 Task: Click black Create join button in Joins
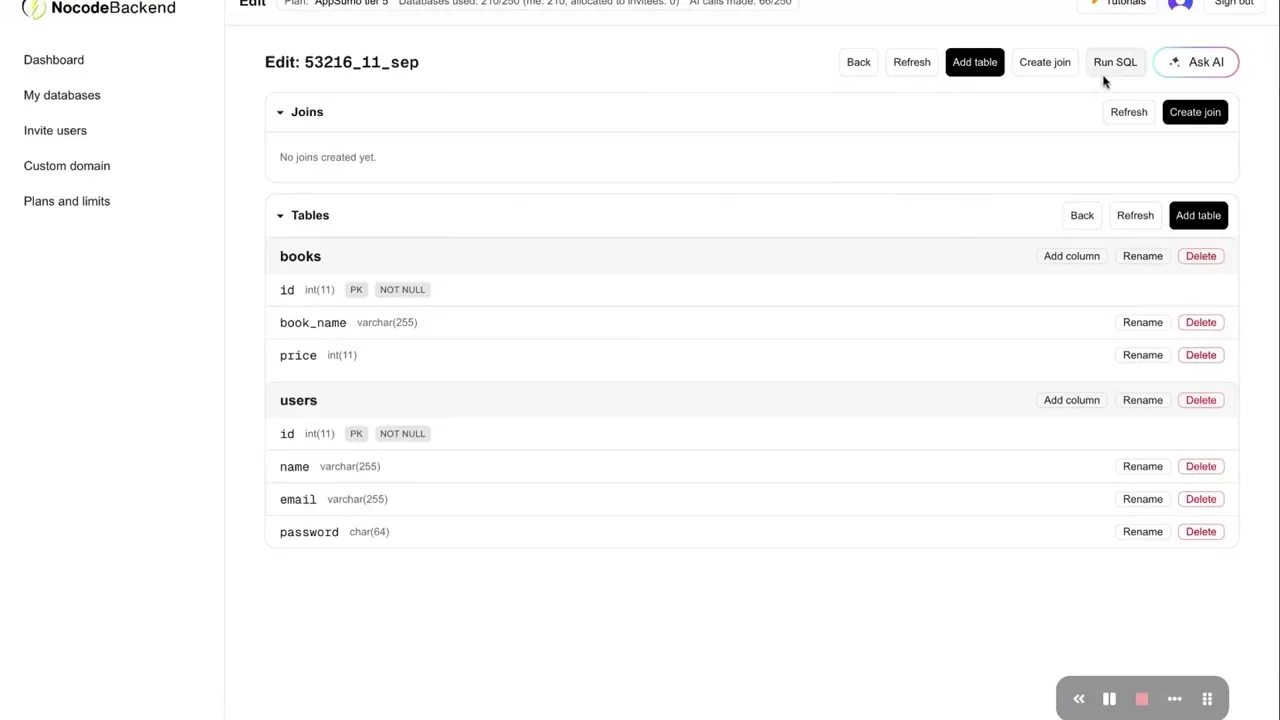pos(1195,112)
